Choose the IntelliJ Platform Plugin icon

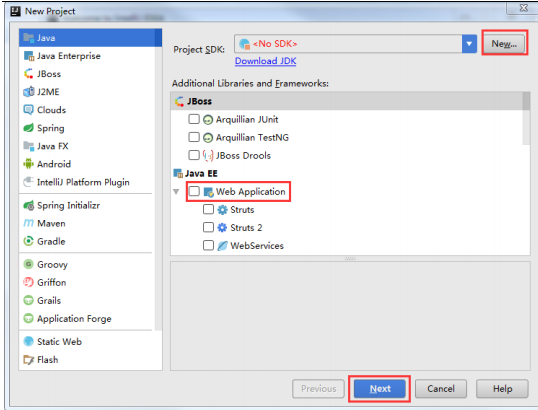pyautogui.click(x=28, y=182)
